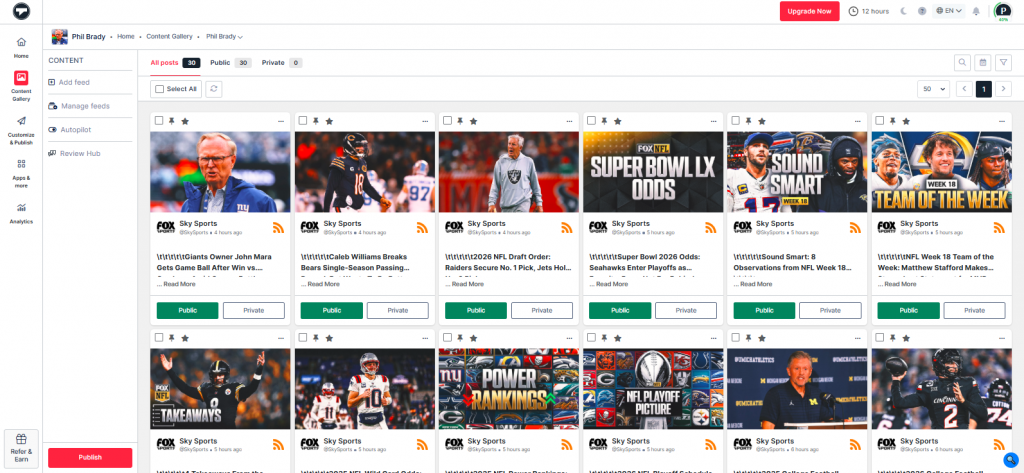Click the refresh icon beside Select All
This screenshot has width=1024, height=473.
(x=214, y=89)
